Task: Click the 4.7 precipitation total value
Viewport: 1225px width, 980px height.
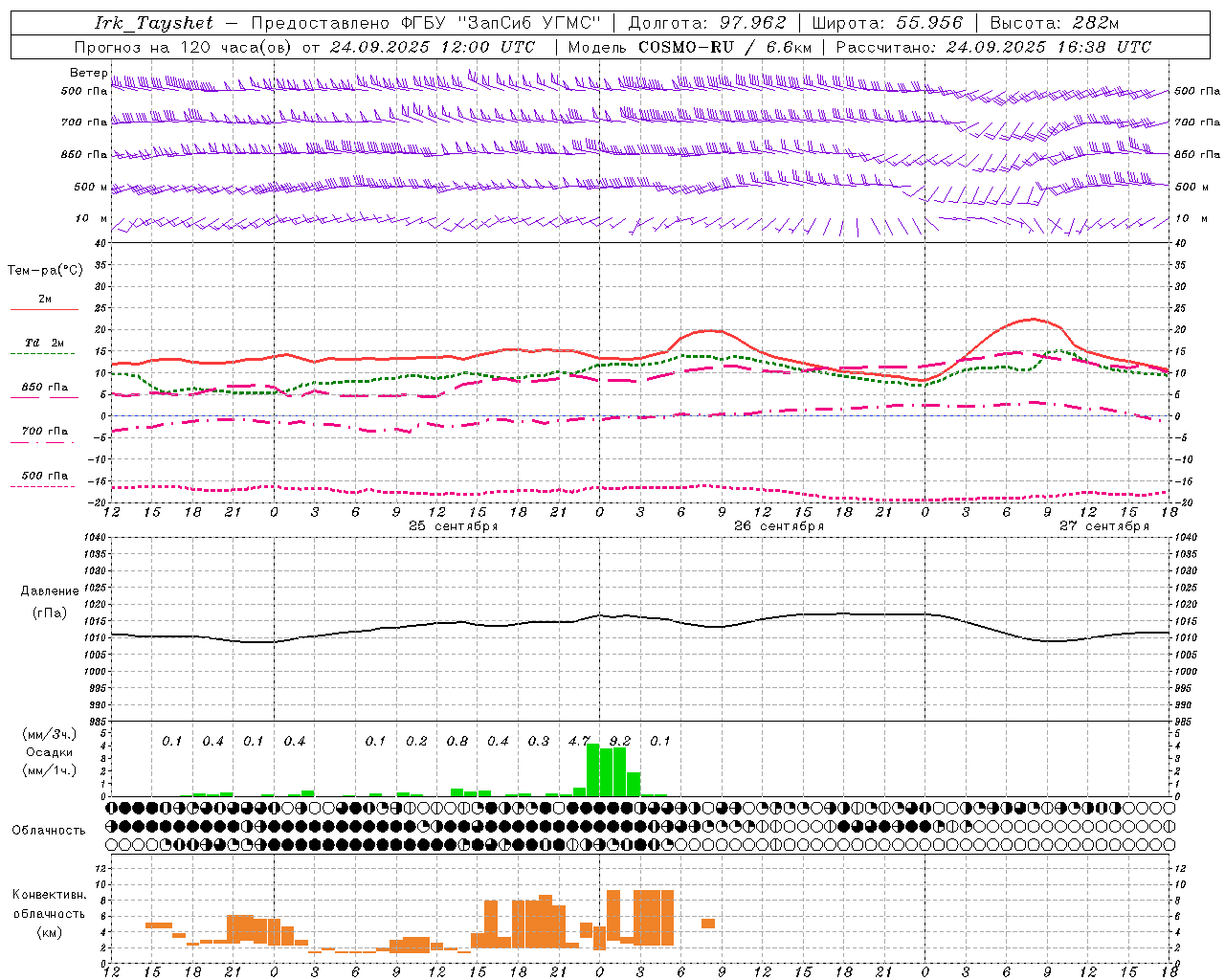Action: (579, 741)
